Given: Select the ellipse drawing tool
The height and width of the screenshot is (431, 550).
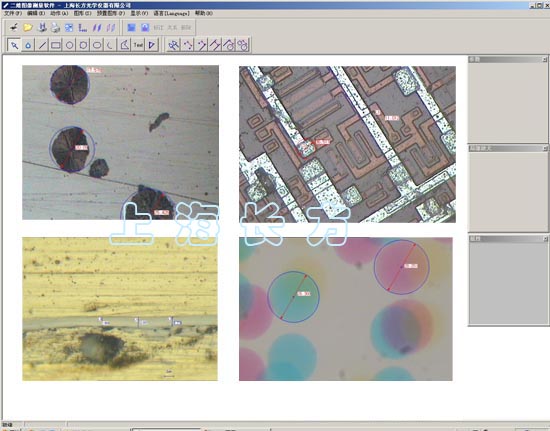Looking at the screenshot, I should [x=97, y=45].
